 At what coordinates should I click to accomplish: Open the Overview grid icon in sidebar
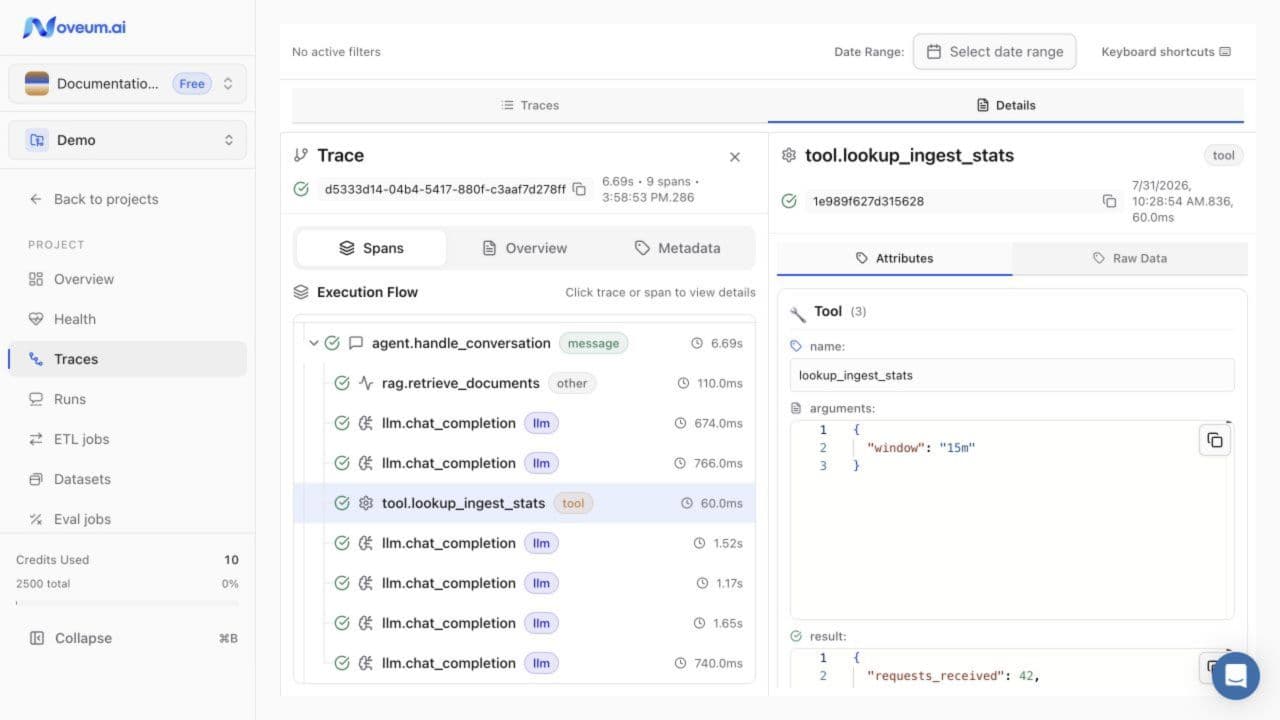coord(36,279)
